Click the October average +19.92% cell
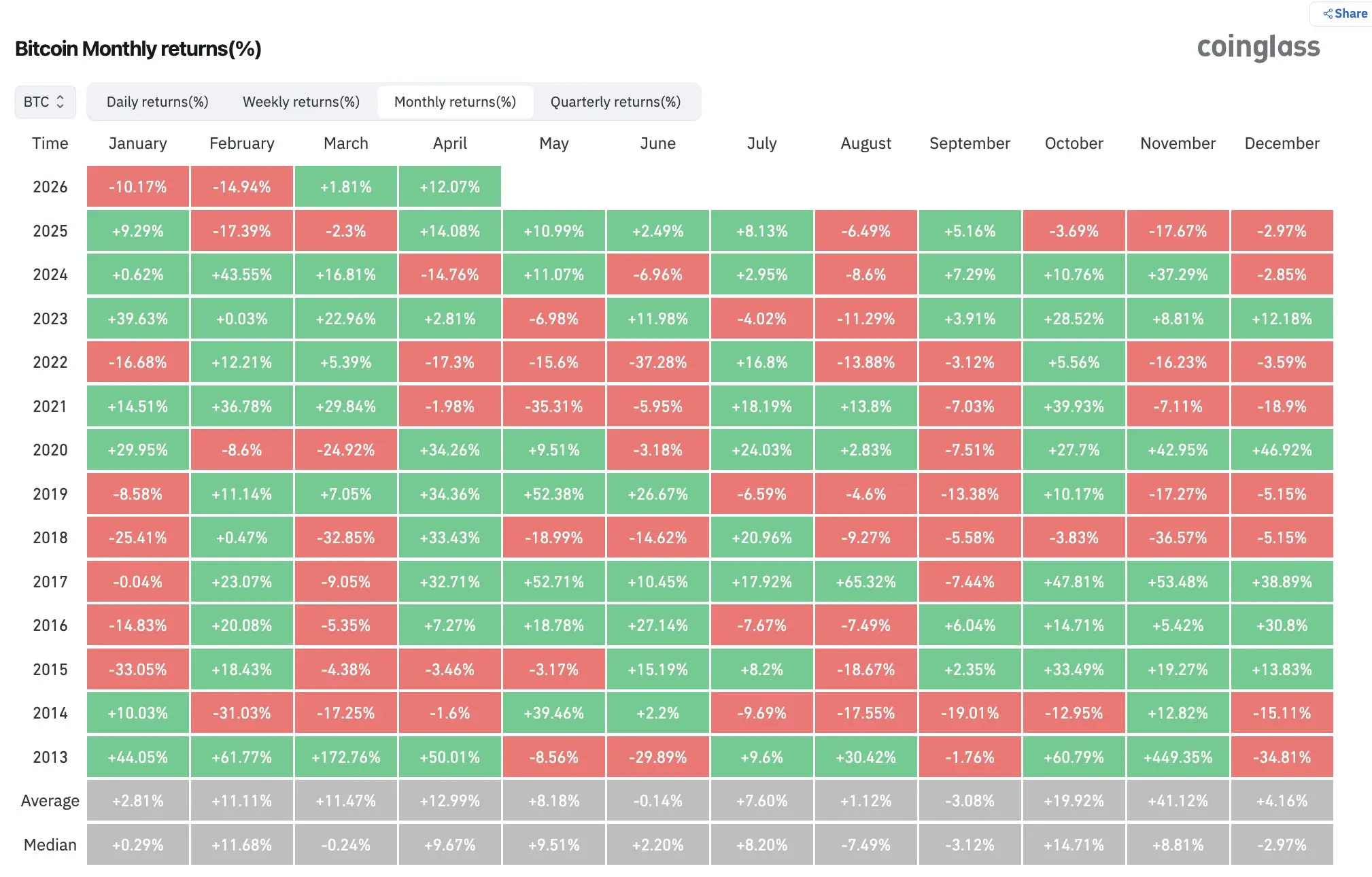Image resolution: width=1372 pixels, height=877 pixels. coord(1074,800)
